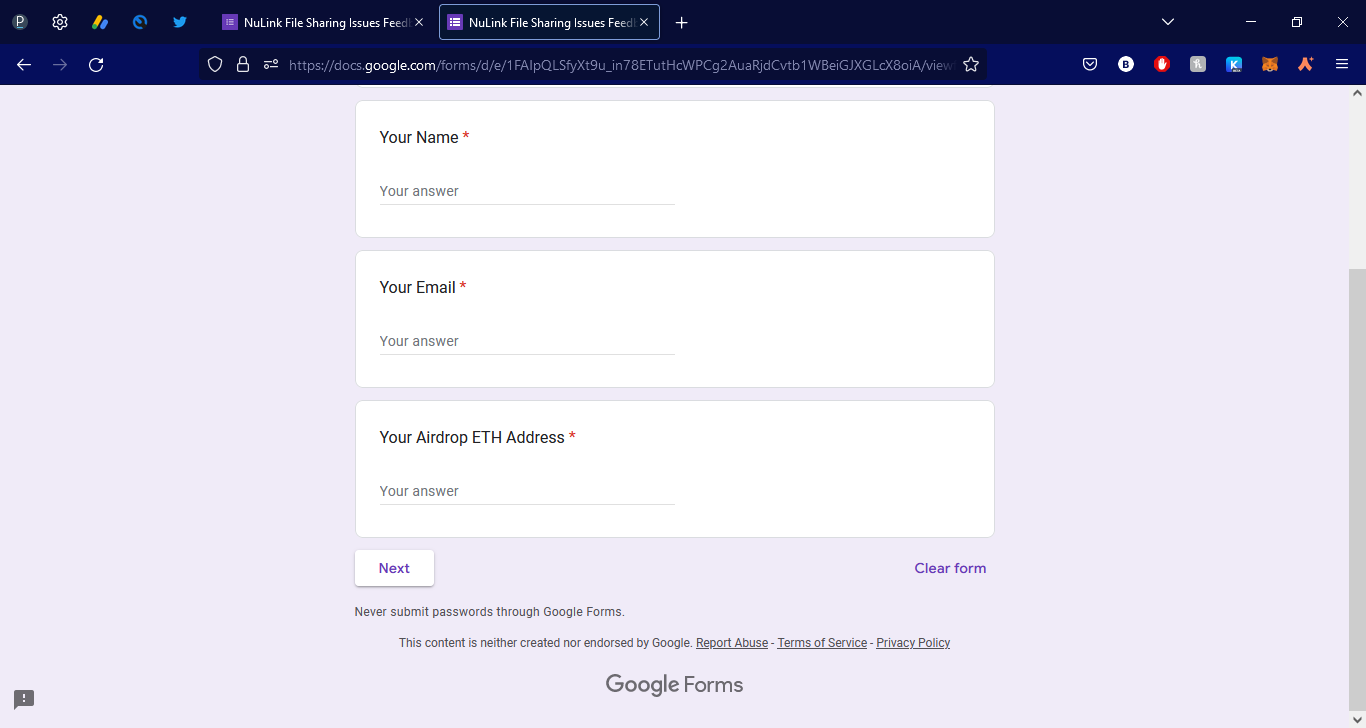Expand the list all tabs dropdown
The image size is (1366, 728).
[1167, 22]
